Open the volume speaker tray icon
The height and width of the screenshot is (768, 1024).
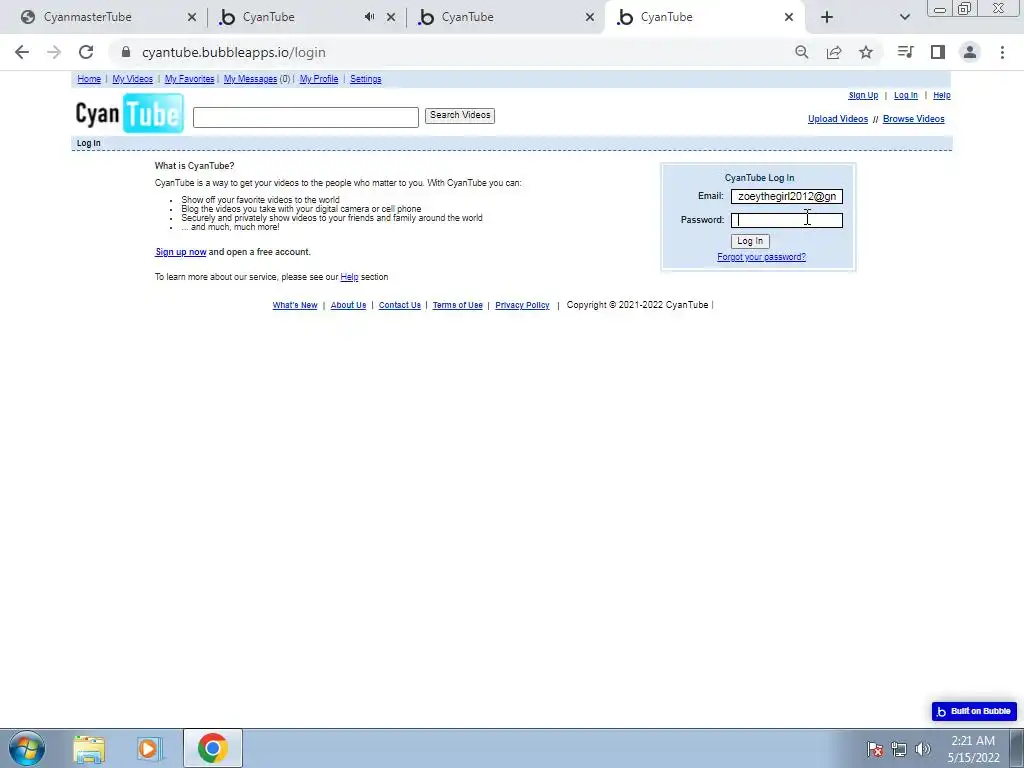click(x=923, y=749)
